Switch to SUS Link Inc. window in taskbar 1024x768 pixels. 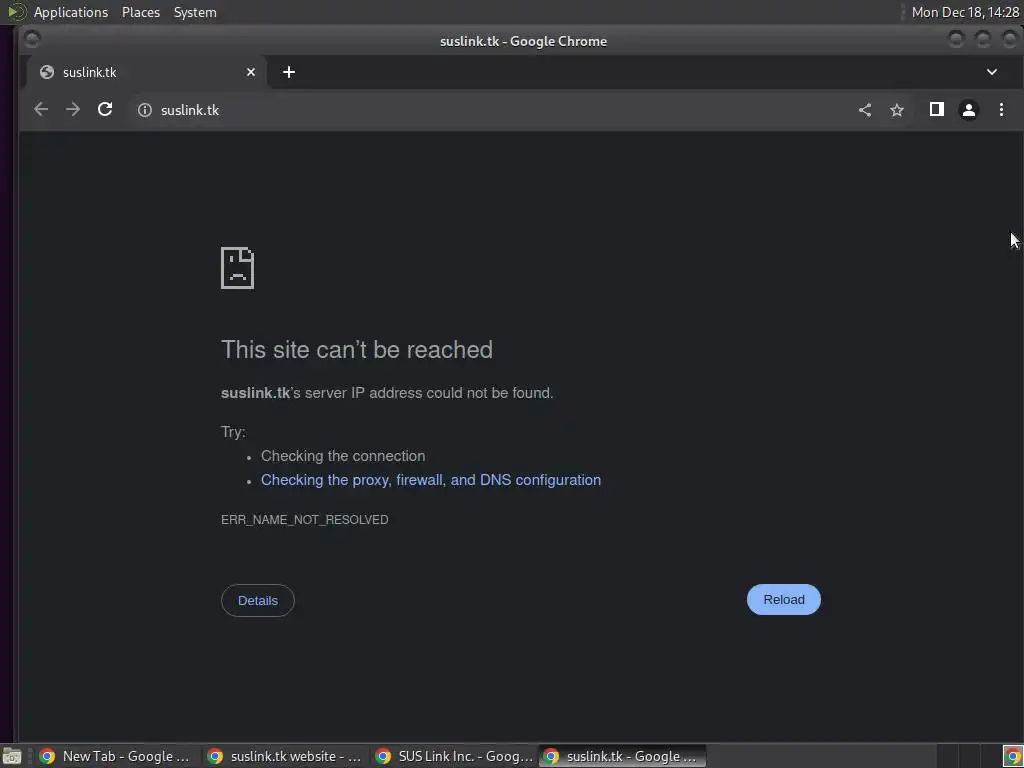[454, 756]
